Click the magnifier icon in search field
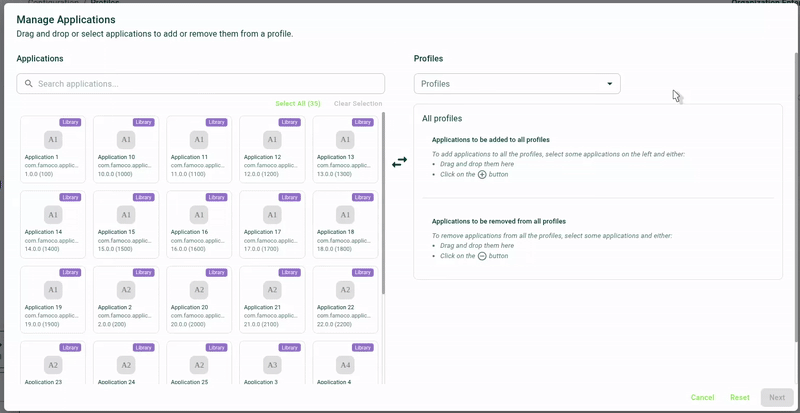 [x=29, y=83]
